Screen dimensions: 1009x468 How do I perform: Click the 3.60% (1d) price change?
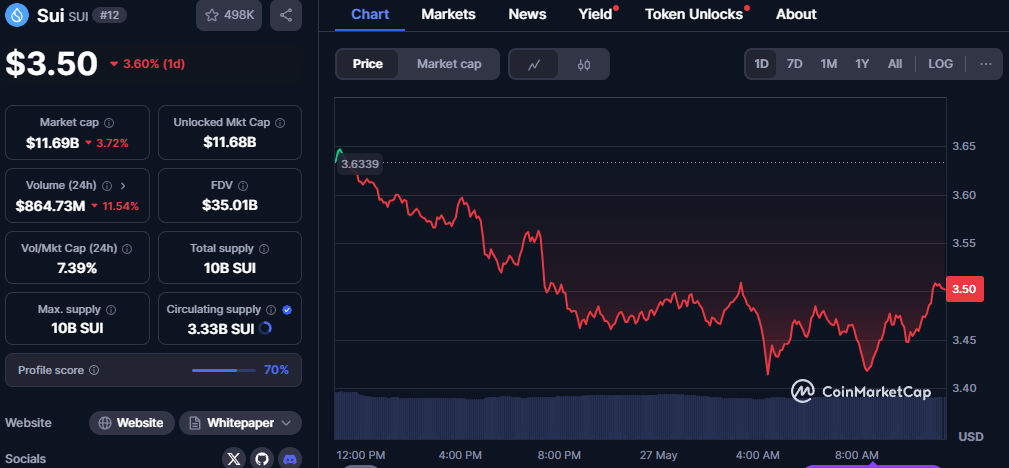(x=147, y=64)
